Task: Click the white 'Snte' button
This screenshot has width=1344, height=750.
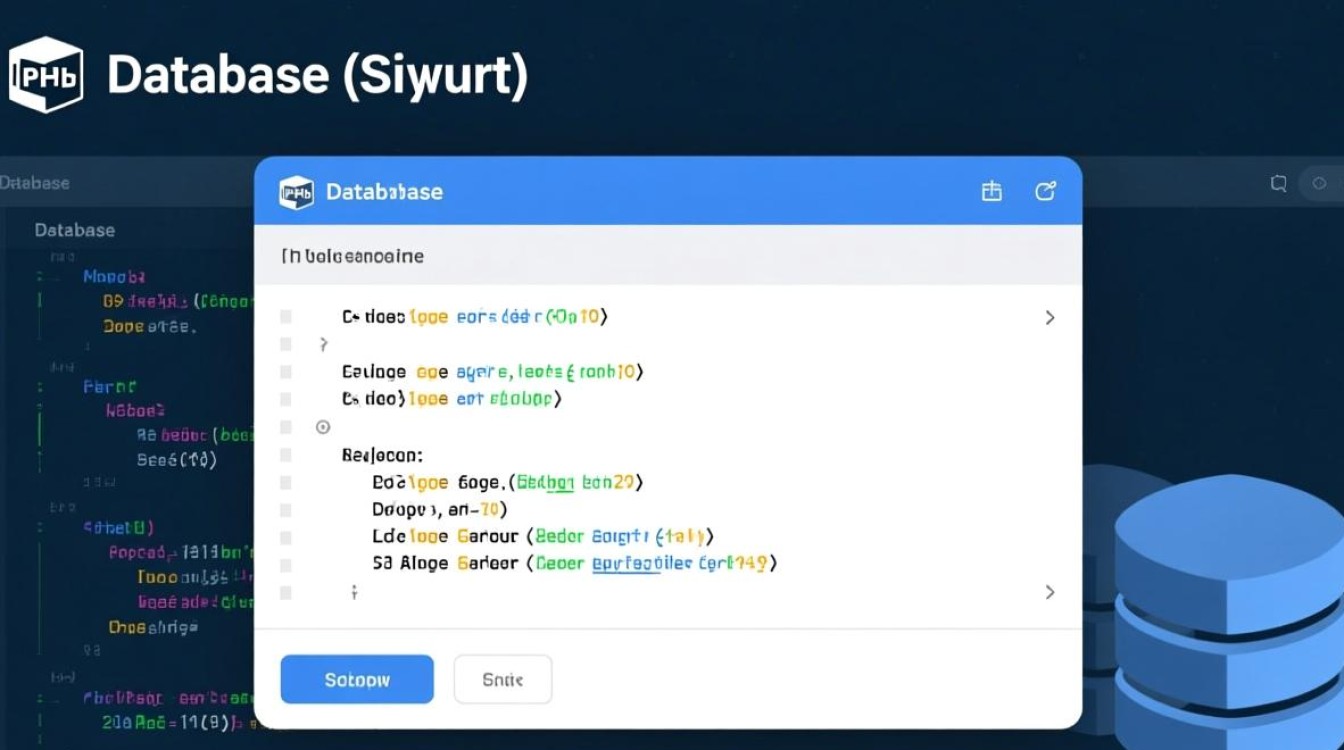Action: point(502,680)
